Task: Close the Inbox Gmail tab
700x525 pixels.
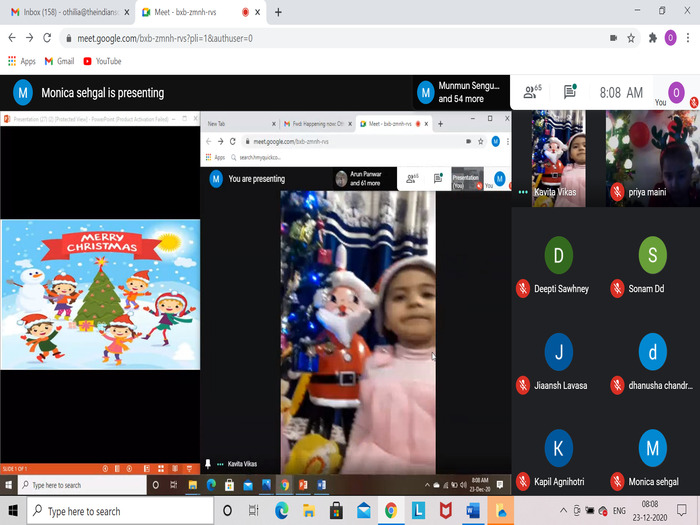Action: point(127,12)
